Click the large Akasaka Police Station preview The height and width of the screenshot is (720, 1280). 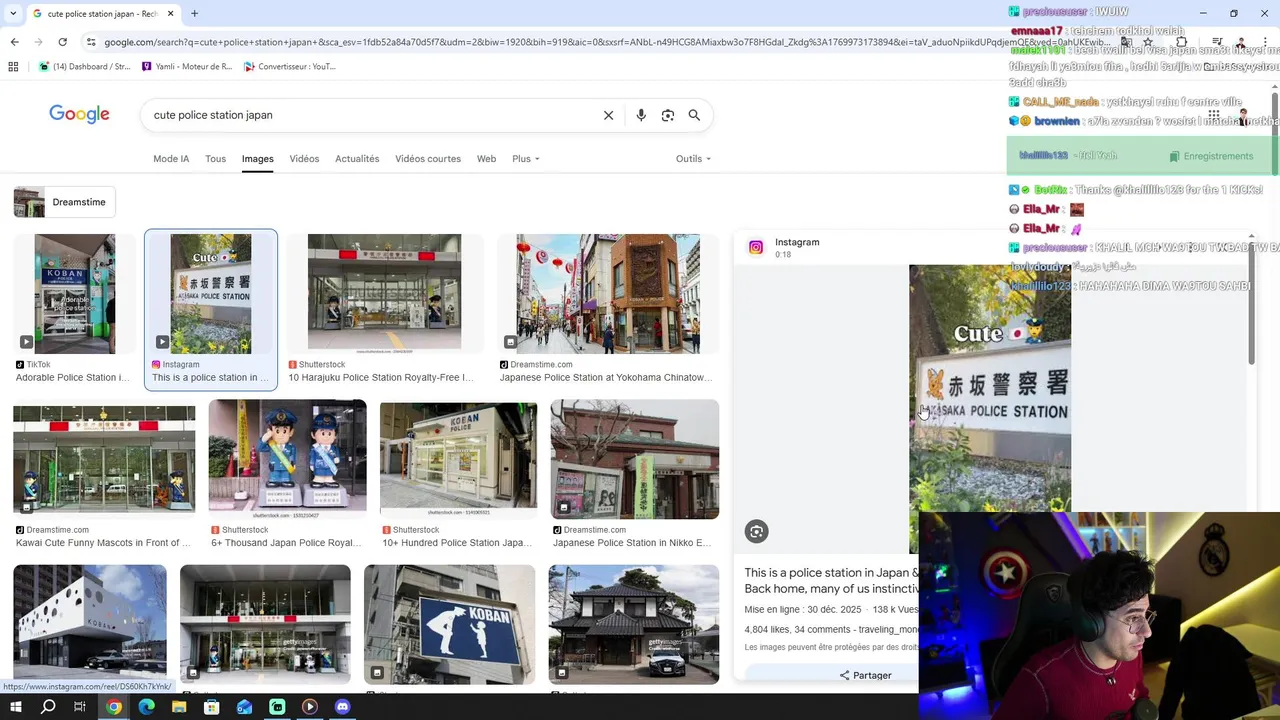[x=990, y=408]
